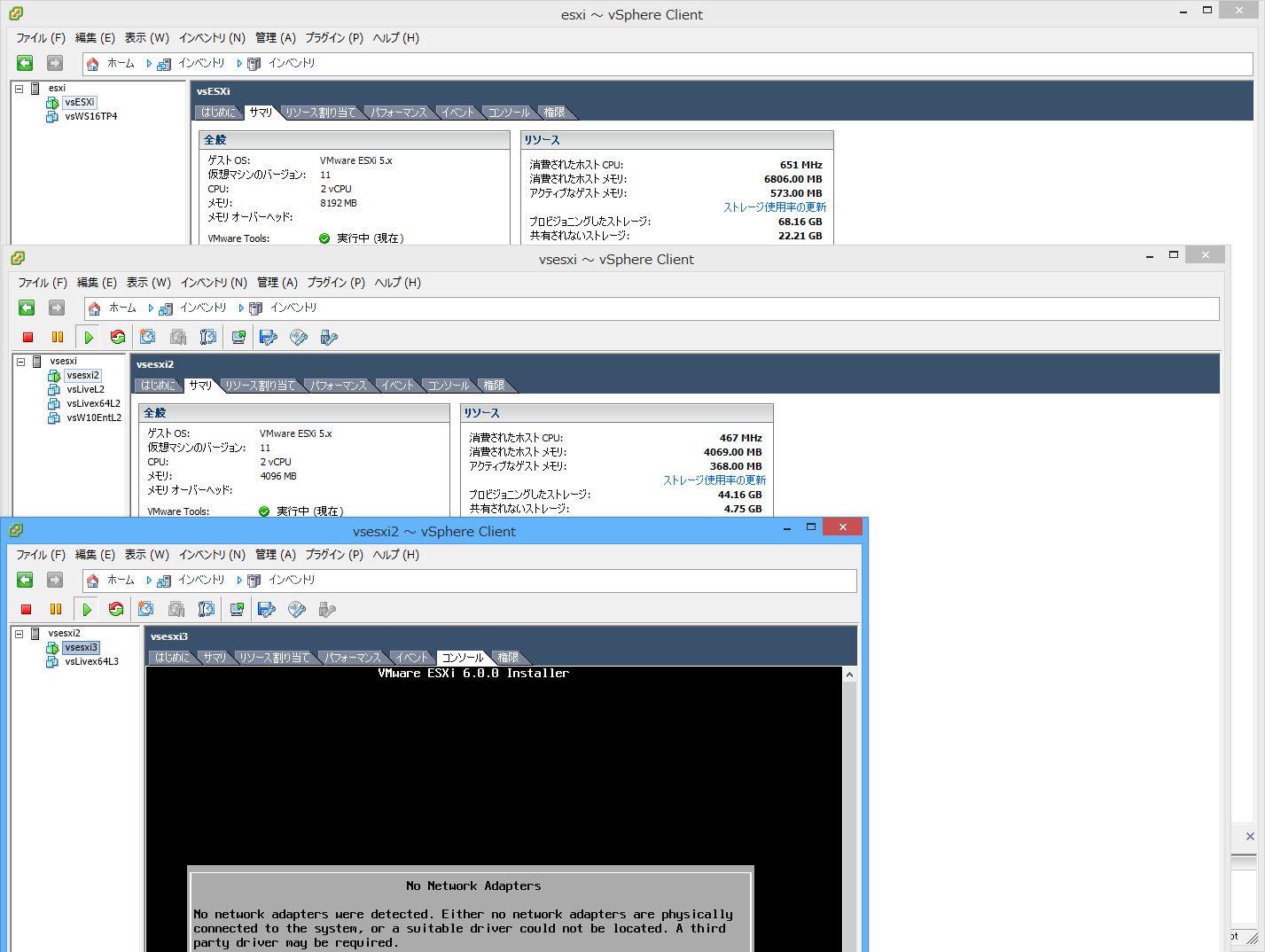1265x952 pixels.
Task: Click green power-on button in vsesxi window
Action: 88,337
